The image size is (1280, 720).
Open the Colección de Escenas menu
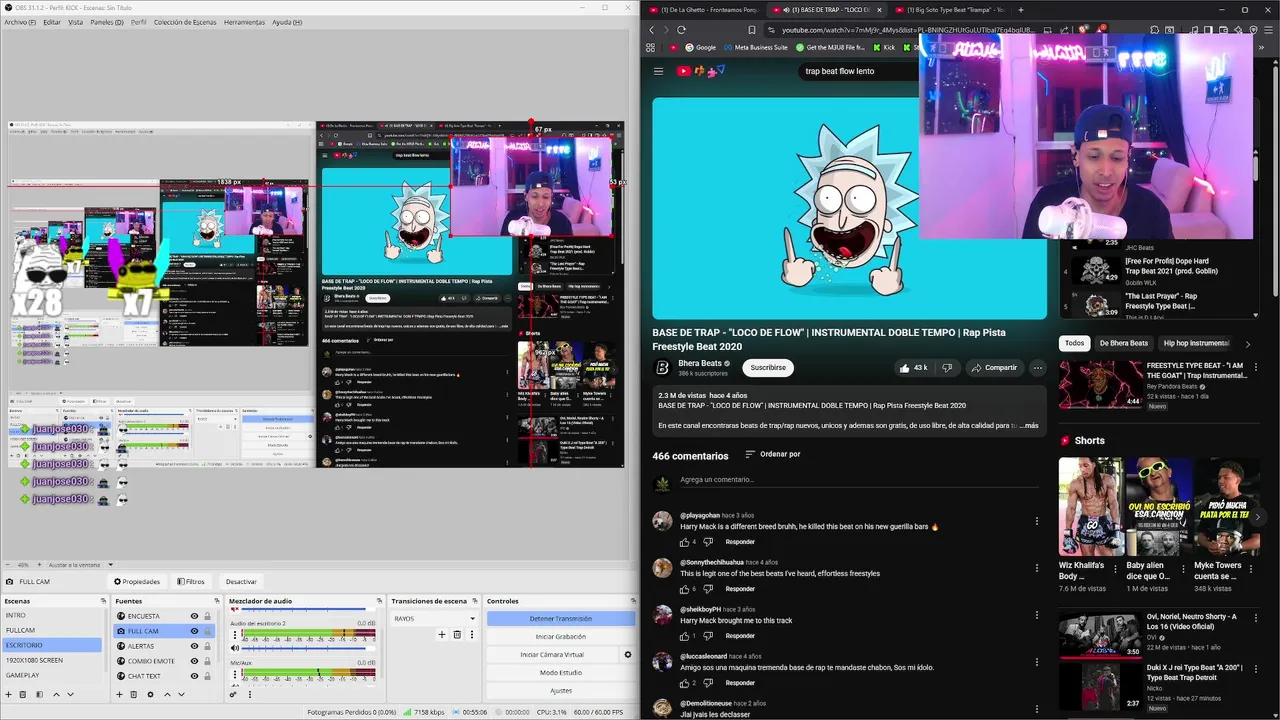185,22
